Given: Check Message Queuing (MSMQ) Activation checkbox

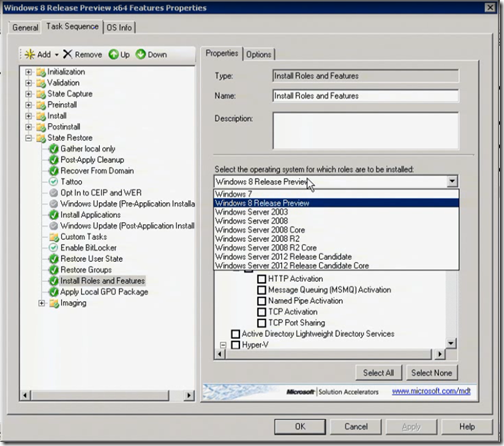Looking at the screenshot, I should 262,290.
